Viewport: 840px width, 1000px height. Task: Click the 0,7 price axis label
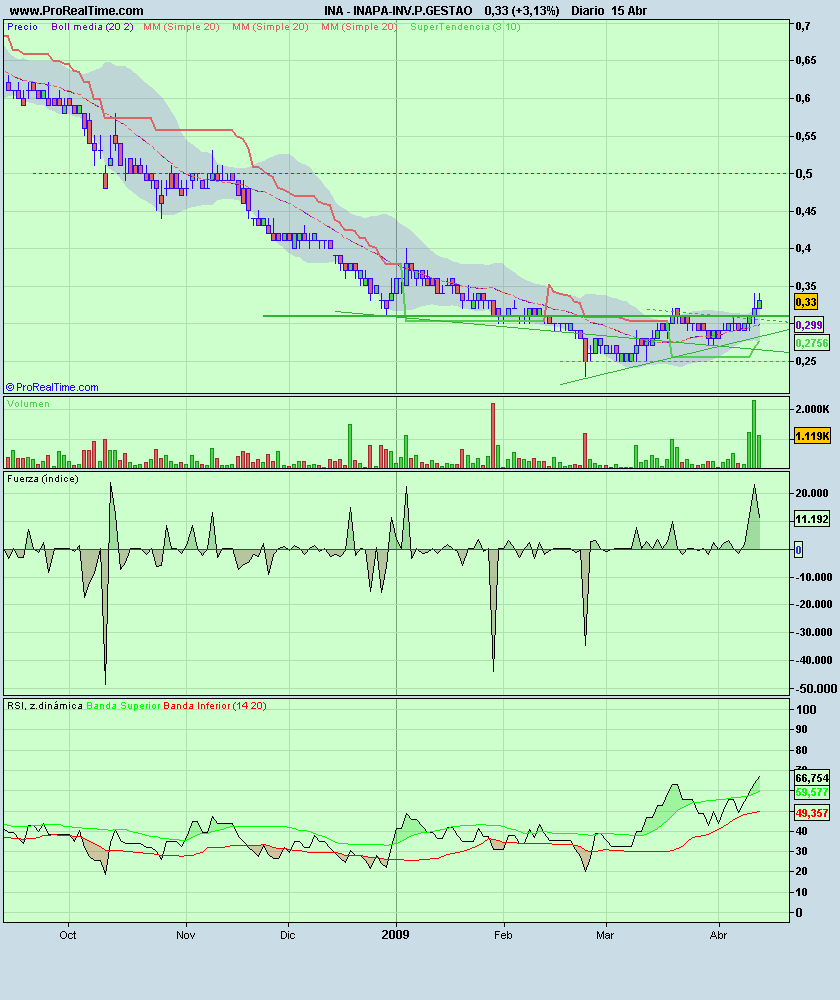coord(803,26)
